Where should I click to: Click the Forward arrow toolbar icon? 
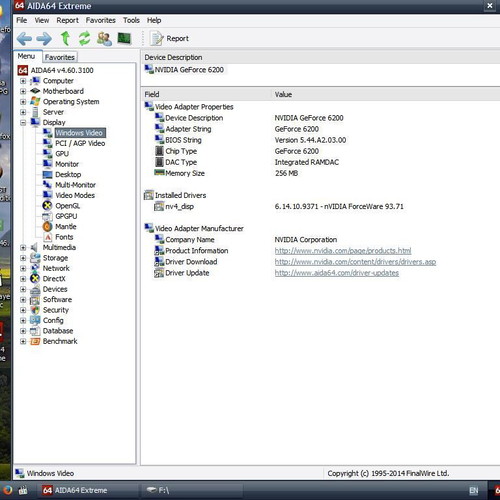(x=44, y=39)
